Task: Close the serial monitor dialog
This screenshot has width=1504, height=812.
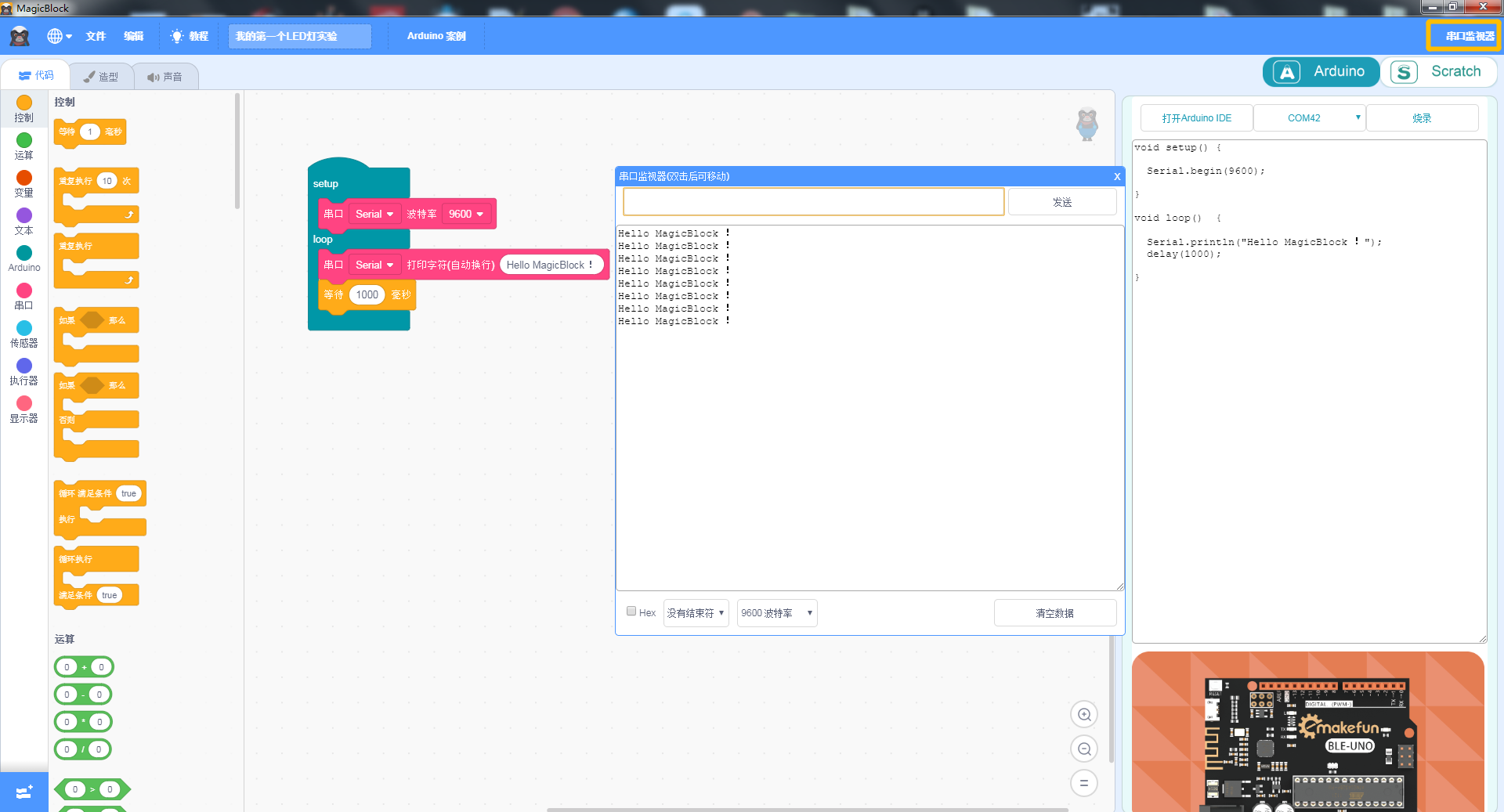Action: 1117,176
